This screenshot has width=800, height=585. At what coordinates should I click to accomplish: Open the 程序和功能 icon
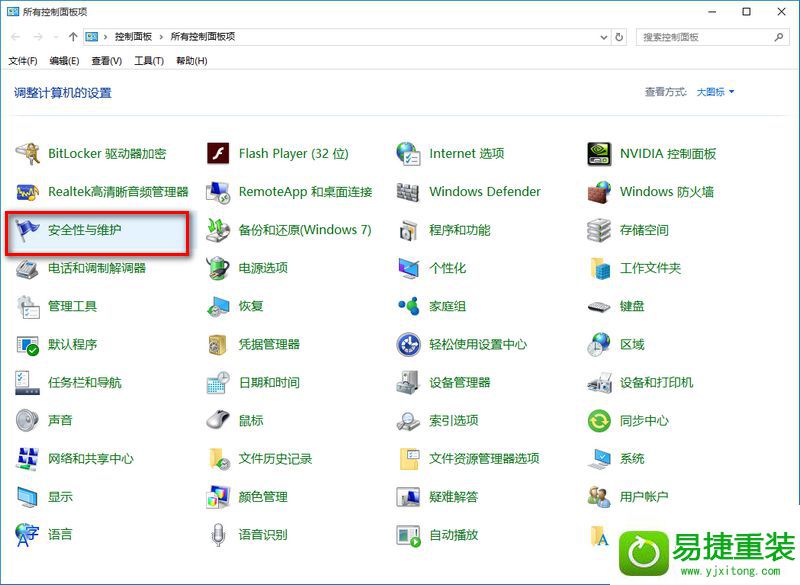(x=408, y=230)
